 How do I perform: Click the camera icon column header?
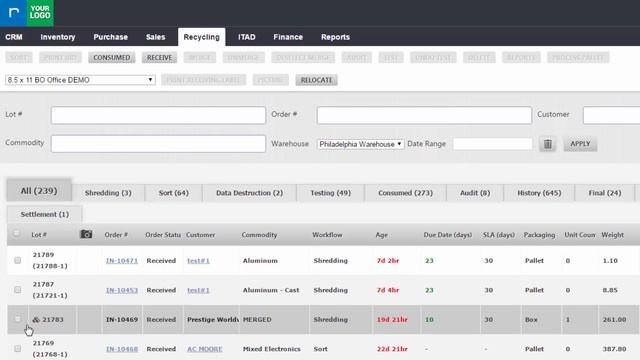(x=86, y=234)
